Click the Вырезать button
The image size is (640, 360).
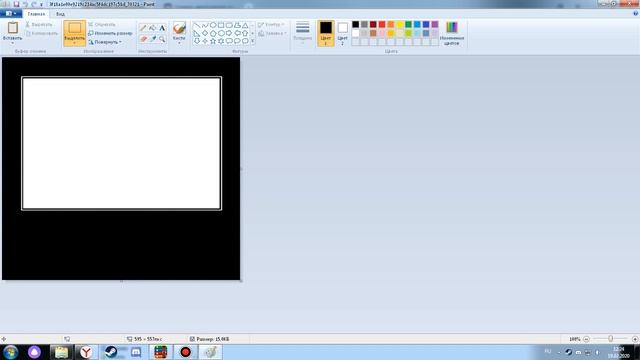click(x=39, y=24)
